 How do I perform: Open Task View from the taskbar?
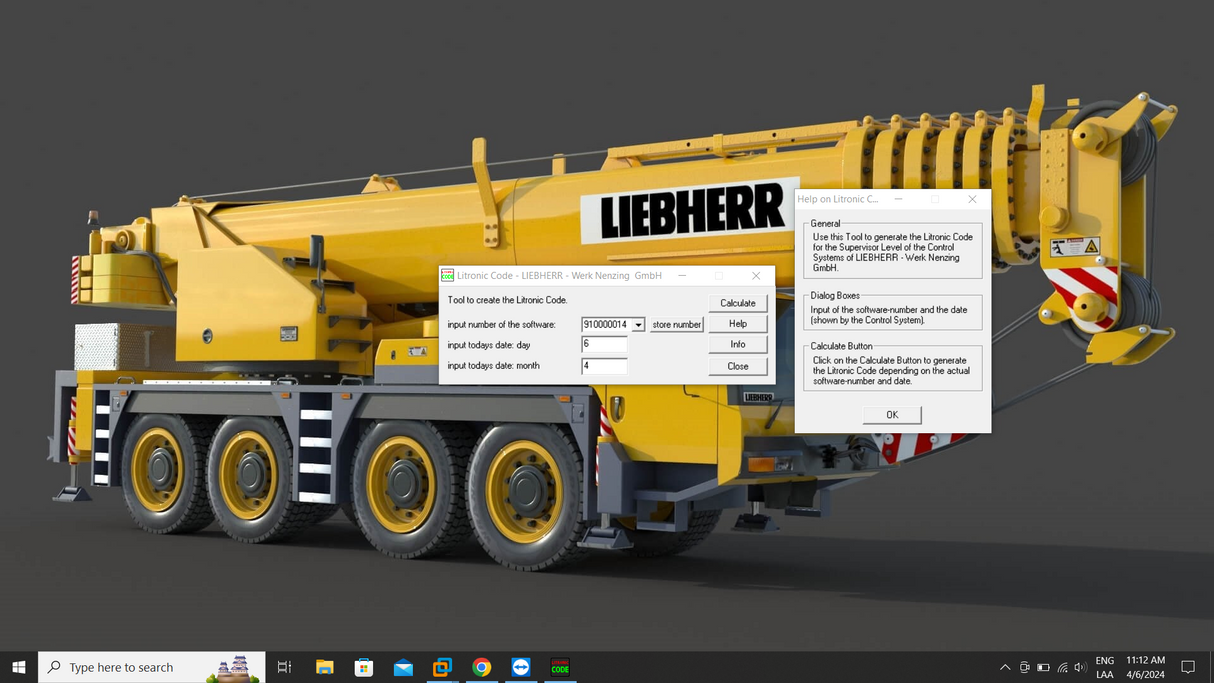pos(285,667)
